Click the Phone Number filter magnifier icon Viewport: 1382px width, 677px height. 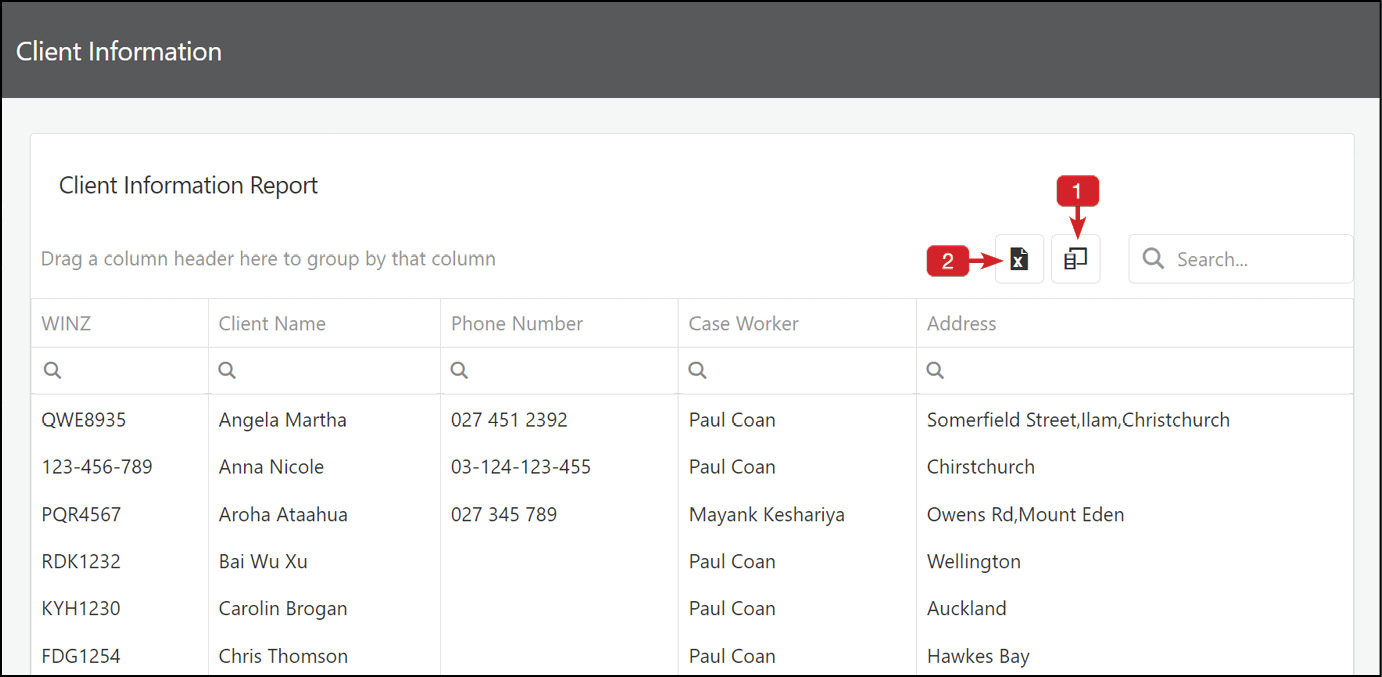[x=458, y=369]
